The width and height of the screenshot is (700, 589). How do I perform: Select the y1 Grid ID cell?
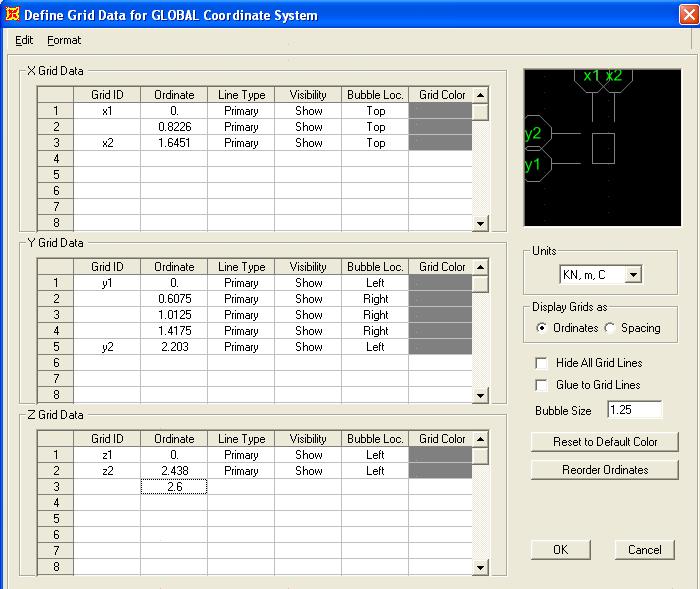107,283
